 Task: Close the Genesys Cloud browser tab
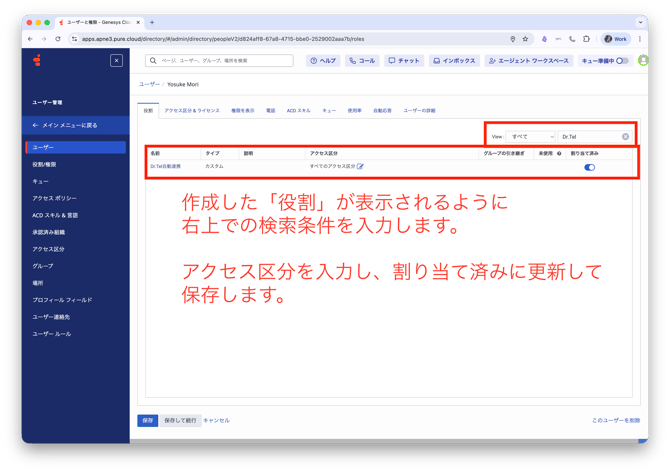[x=138, y=22]
